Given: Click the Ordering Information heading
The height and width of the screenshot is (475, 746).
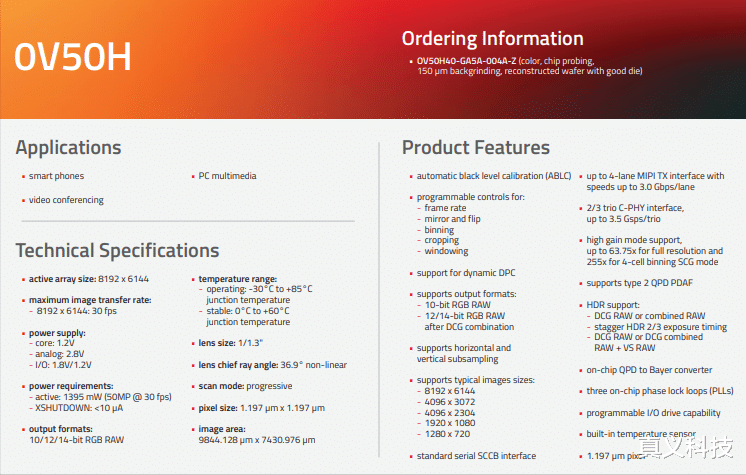Looking at the screenshot, I should (492, 39).
